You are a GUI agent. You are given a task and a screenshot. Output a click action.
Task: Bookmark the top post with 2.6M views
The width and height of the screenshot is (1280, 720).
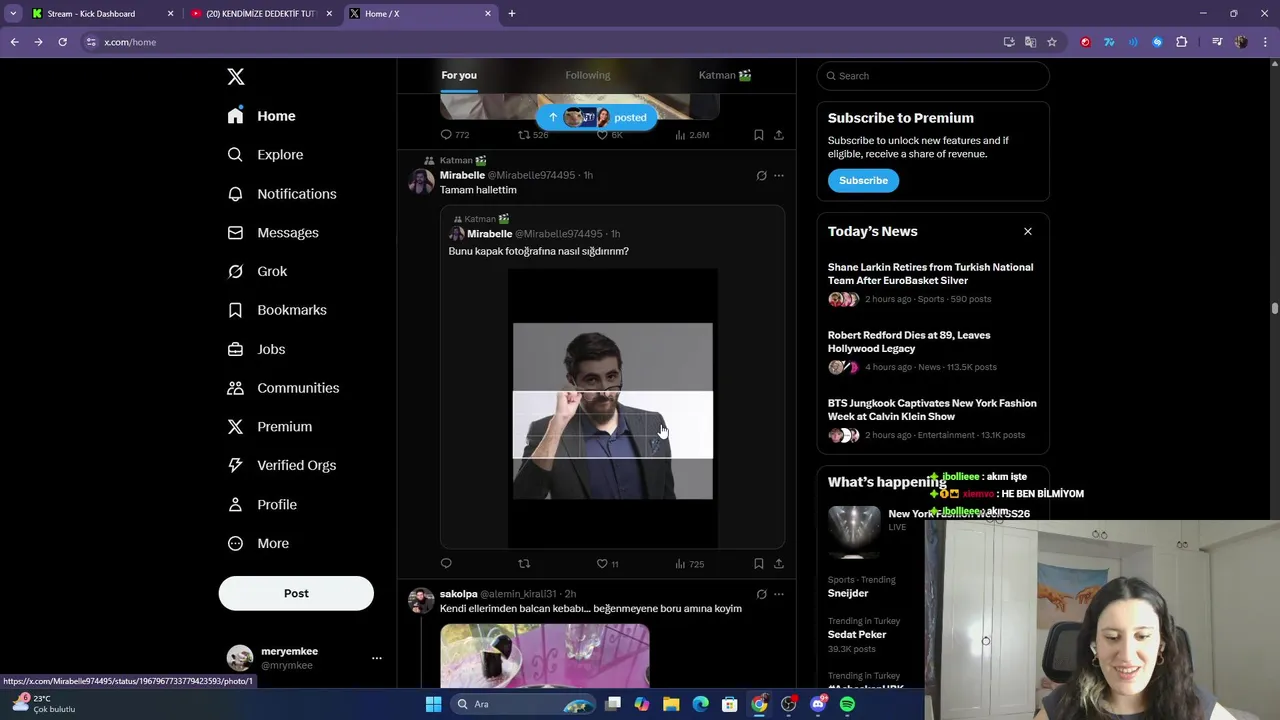759,135
